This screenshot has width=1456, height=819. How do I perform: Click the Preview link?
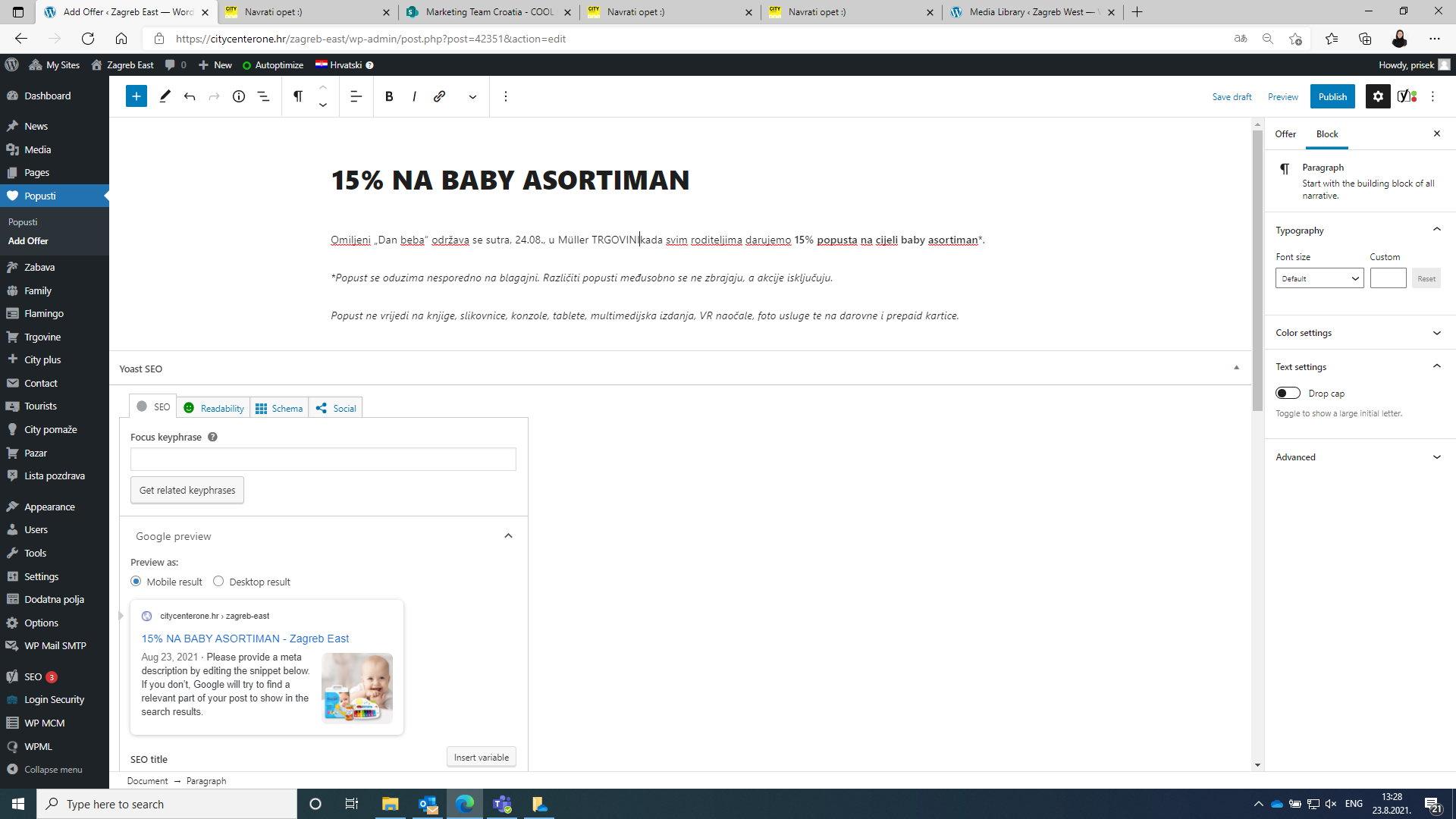[x=1282, y=97]
